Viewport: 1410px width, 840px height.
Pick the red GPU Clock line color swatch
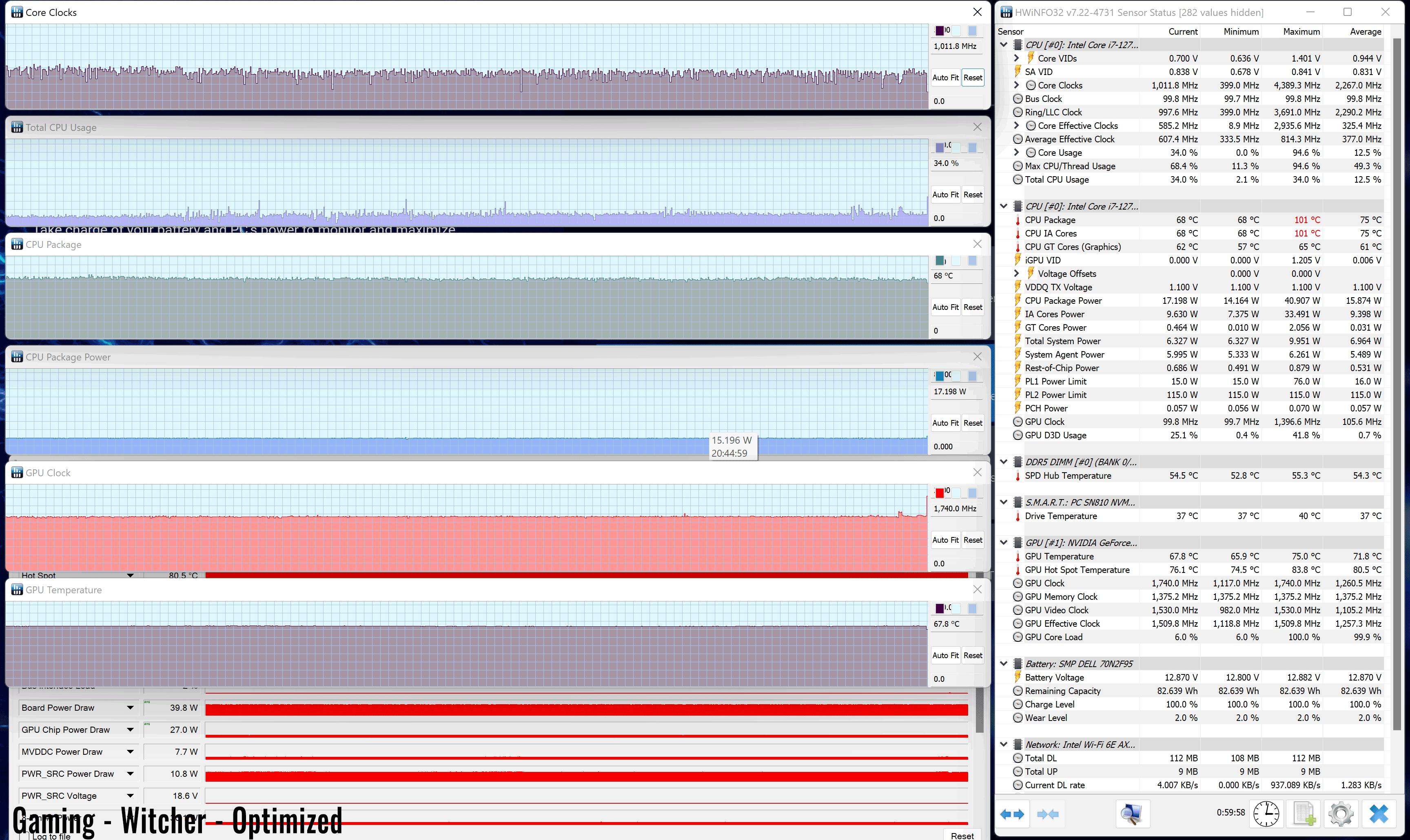click(x=940, y=493)
